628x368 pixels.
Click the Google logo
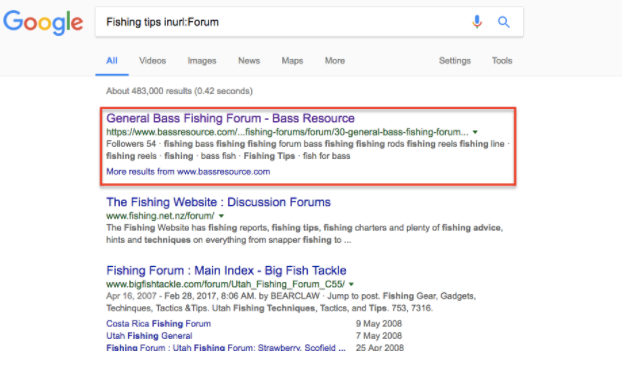(43, 23)
